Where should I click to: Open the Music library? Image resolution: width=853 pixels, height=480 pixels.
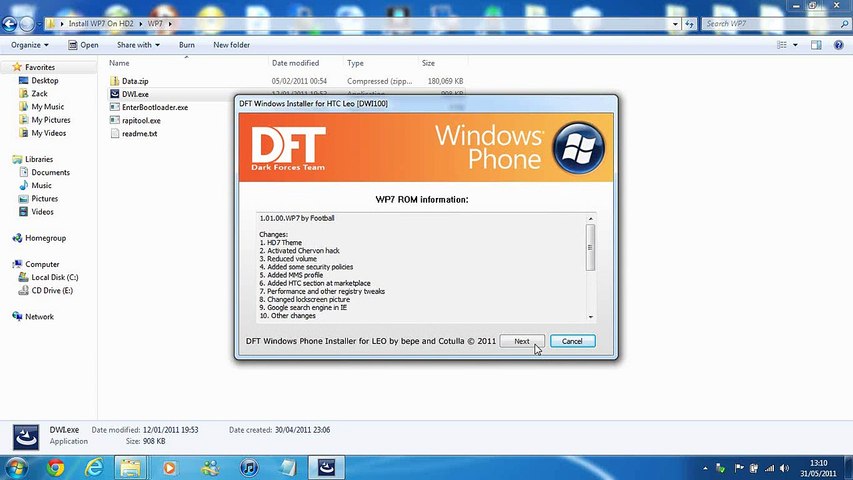pos(41,186)
